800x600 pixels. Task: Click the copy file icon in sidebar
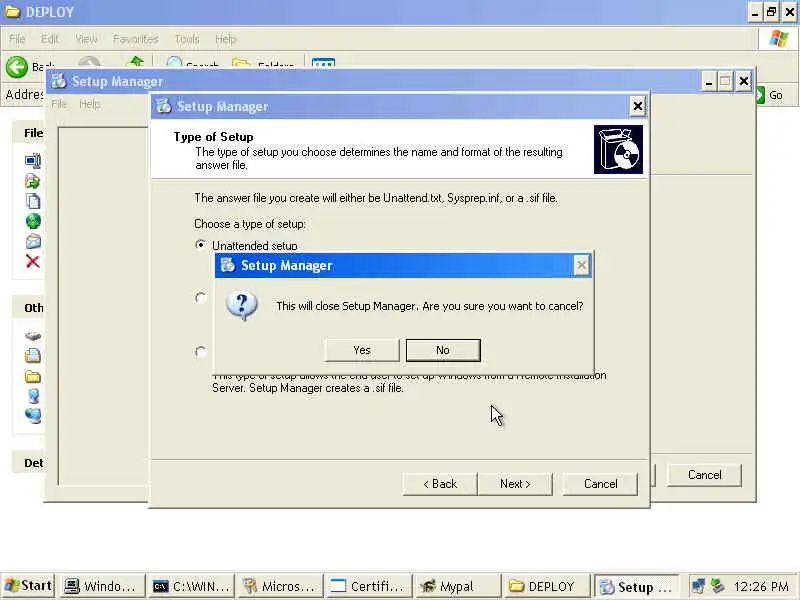pos(33,201)
